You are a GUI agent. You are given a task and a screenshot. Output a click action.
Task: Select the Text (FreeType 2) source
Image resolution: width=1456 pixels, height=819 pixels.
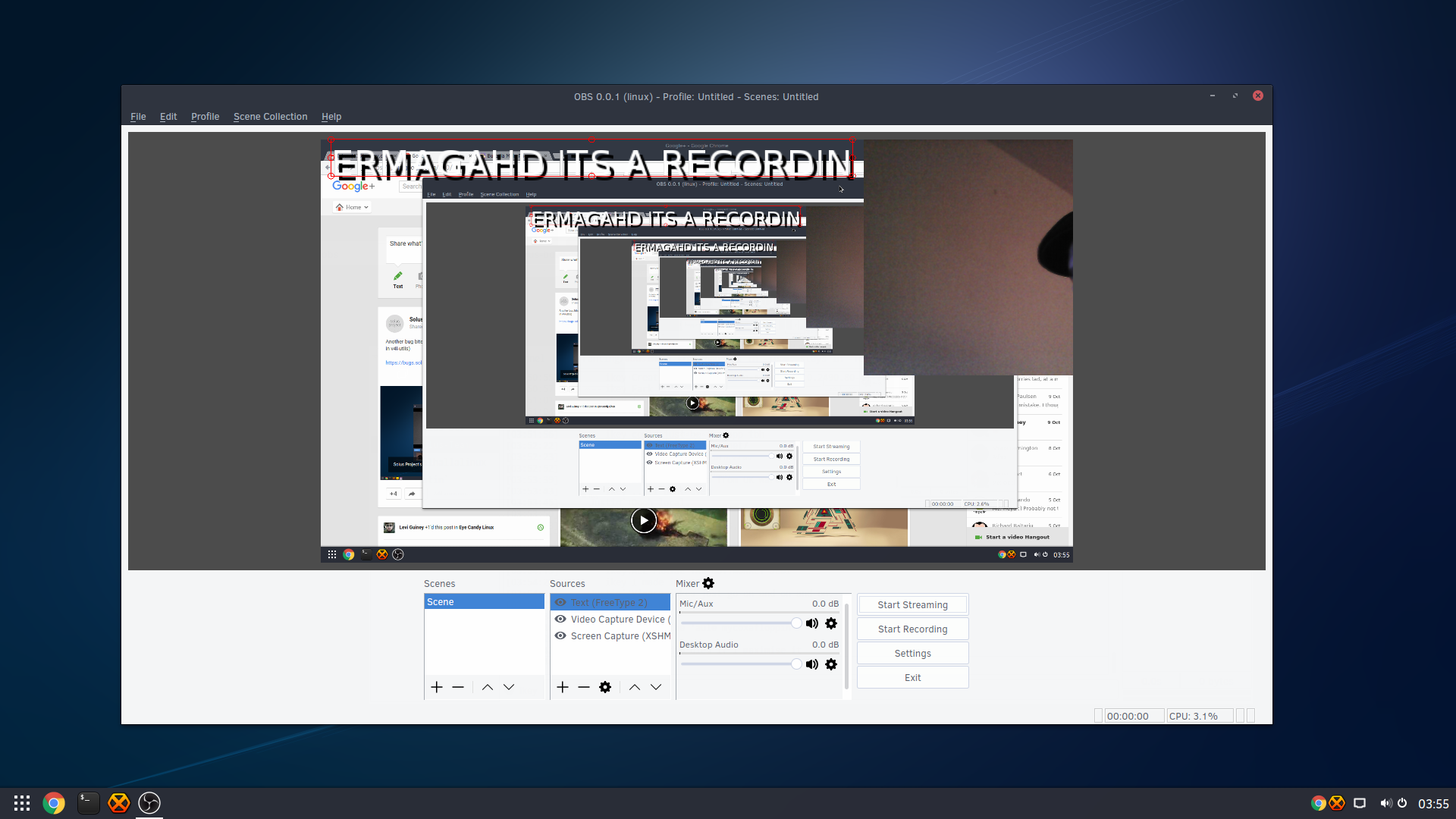coord(610,602)
